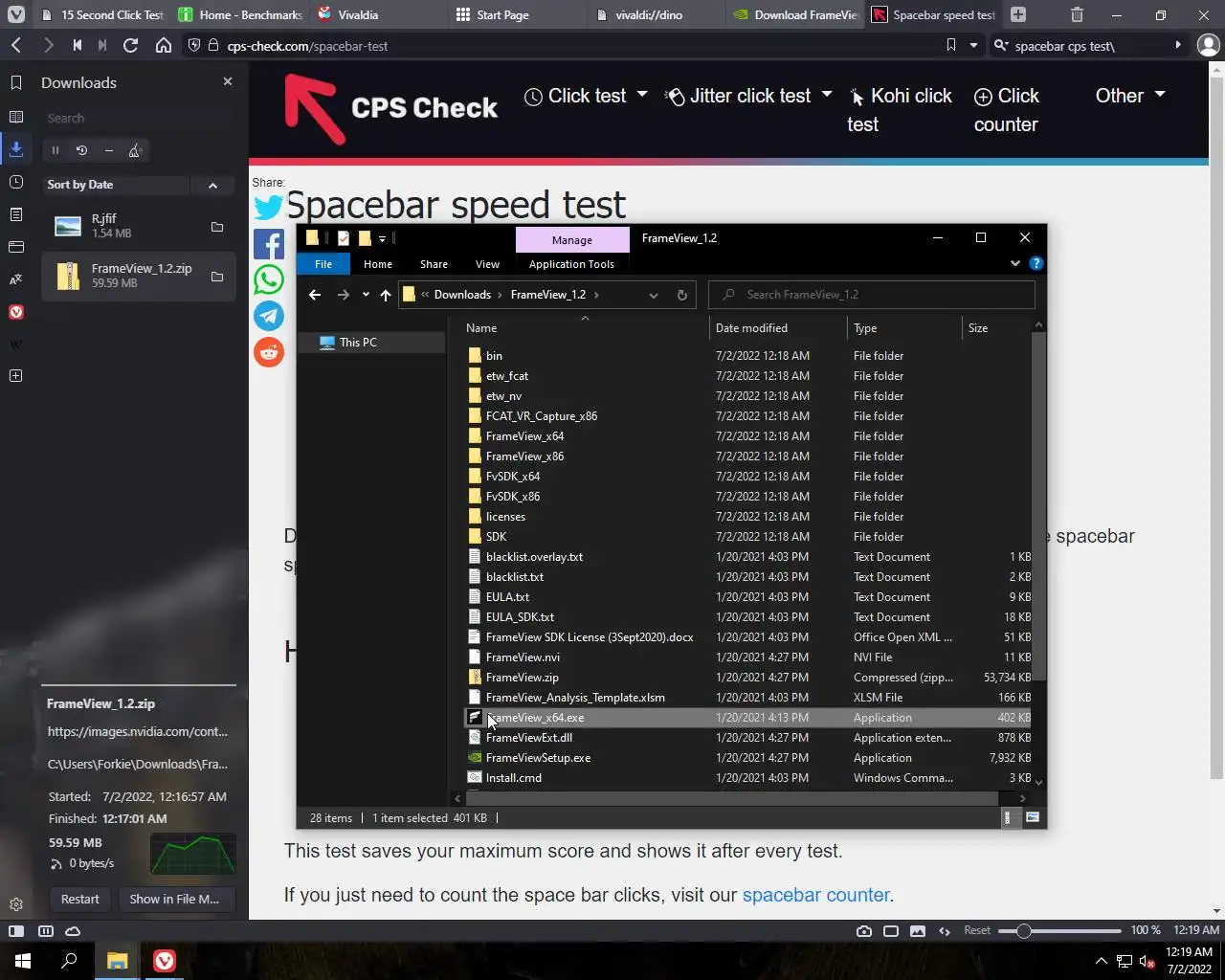Open Jitter click test dropdown
This screenshot has height=980, width=1225.
[749, 96]
